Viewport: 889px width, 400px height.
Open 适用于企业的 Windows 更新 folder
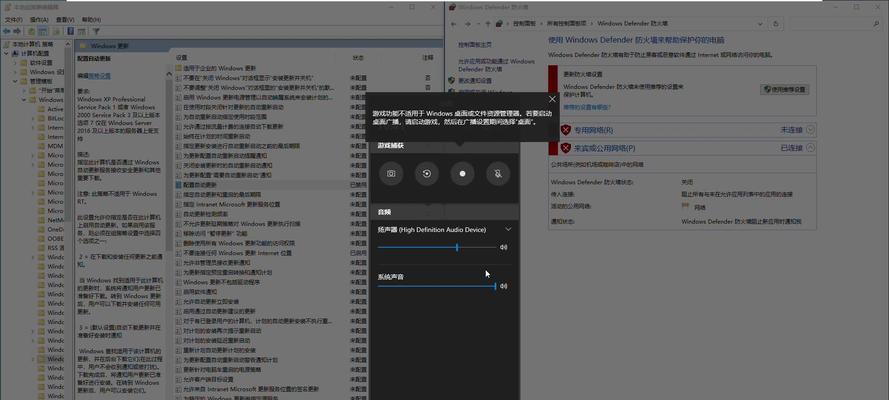point(213,68)
